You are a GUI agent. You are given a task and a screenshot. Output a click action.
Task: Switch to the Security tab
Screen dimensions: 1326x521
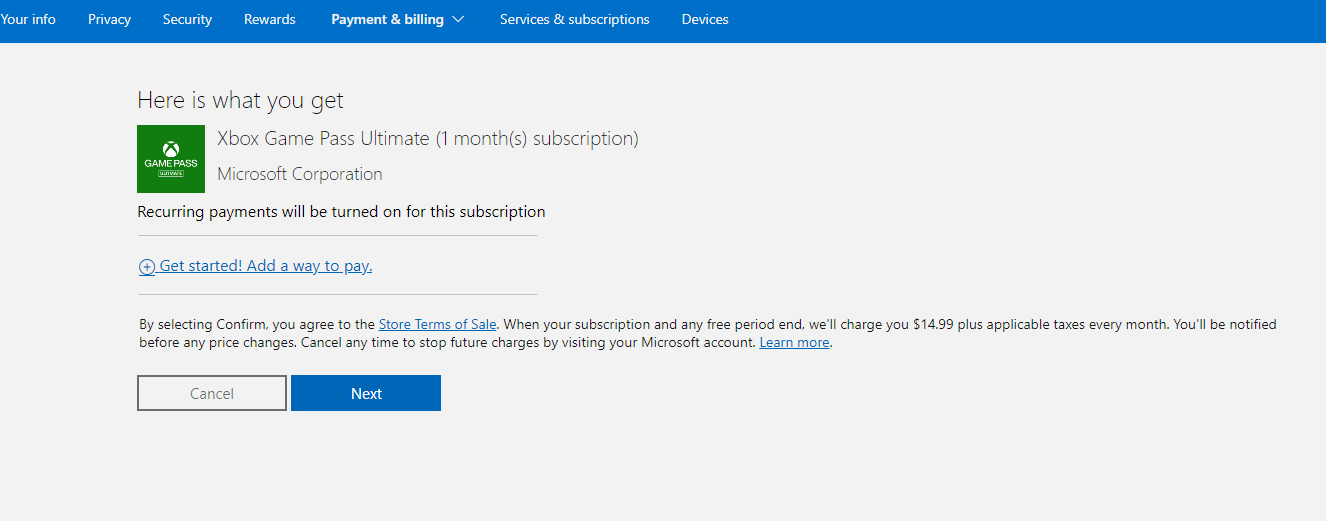187,19
